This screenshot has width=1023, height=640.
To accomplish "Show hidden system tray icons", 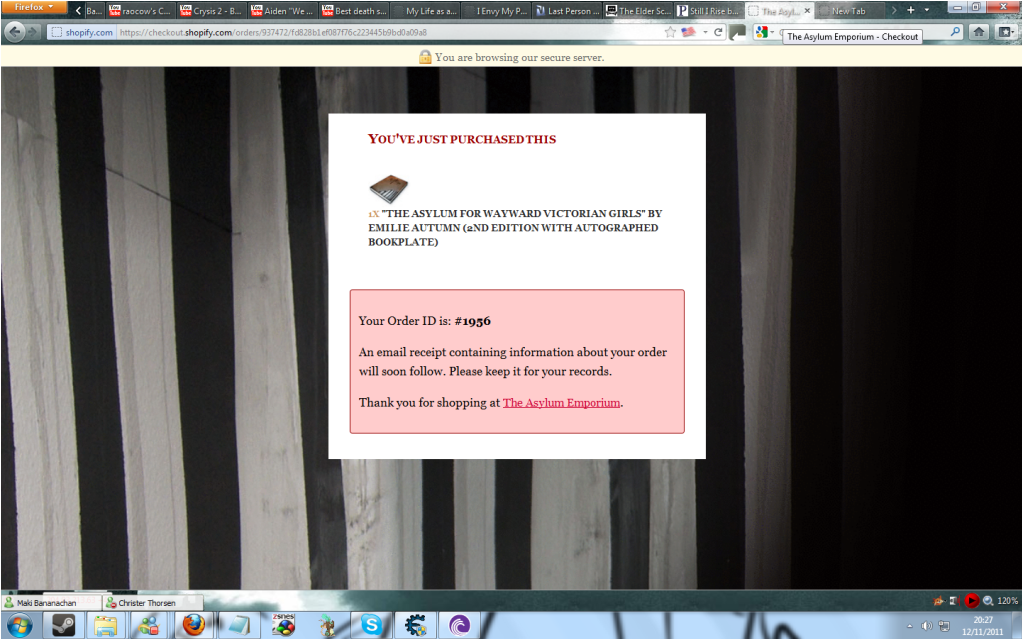I will [x=909, y=626].
